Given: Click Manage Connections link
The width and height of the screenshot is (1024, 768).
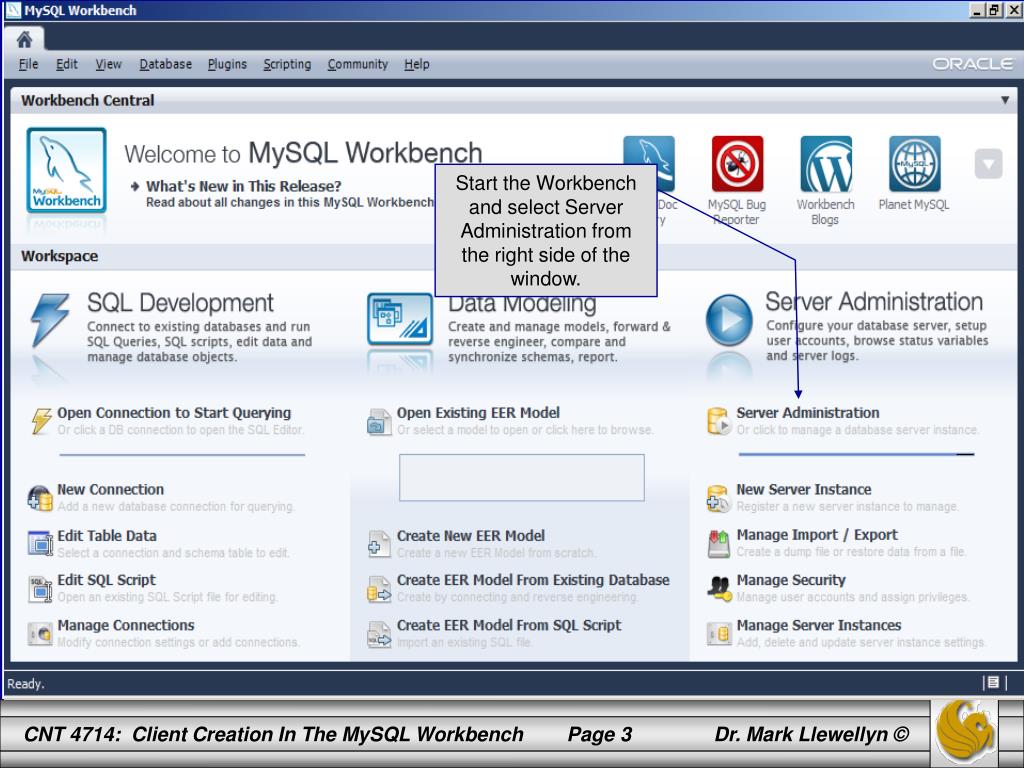Looking at the screenshot, I should tap(126, 625).
